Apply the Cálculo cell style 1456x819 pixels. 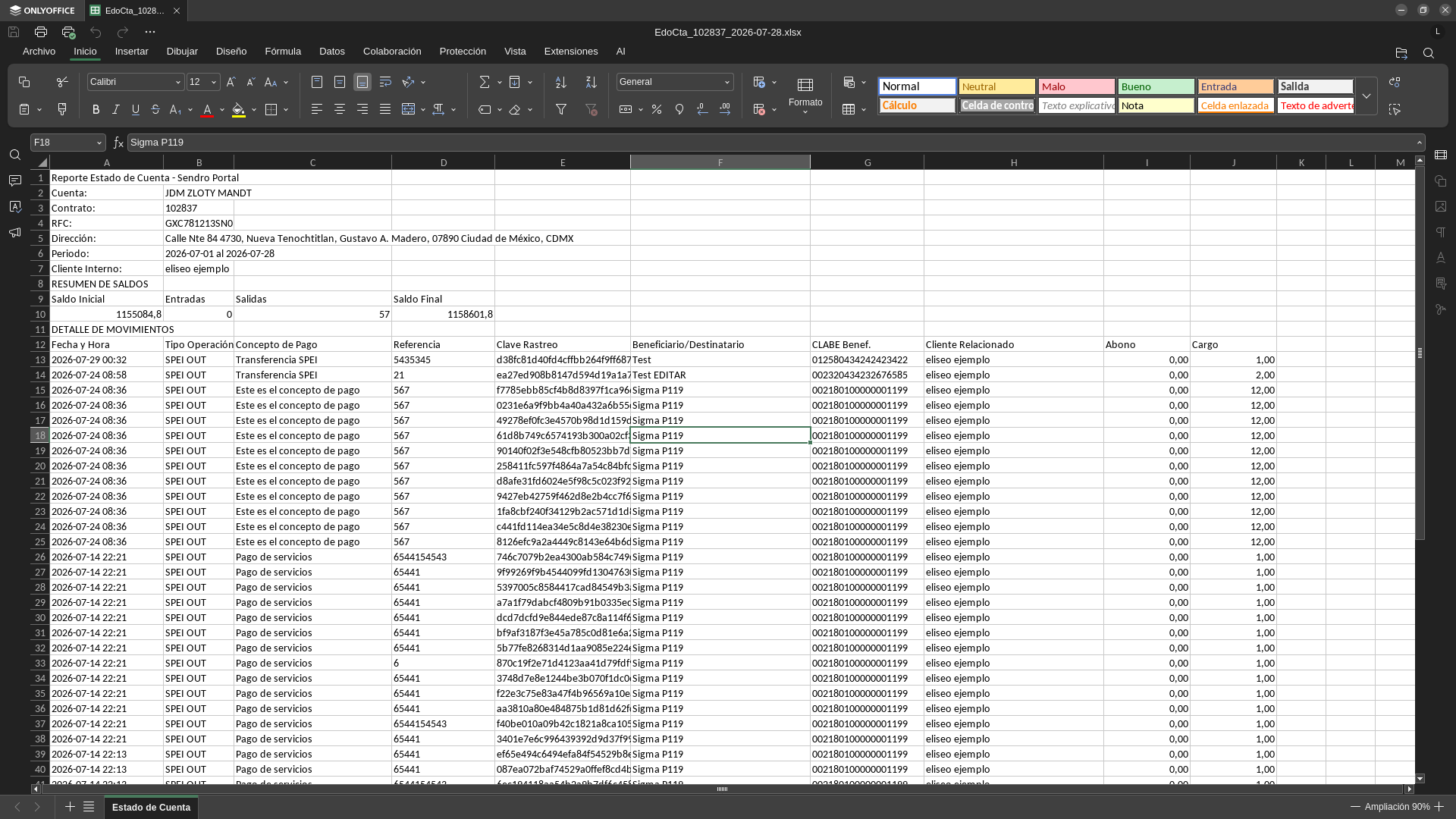click(x=917, y=105)
